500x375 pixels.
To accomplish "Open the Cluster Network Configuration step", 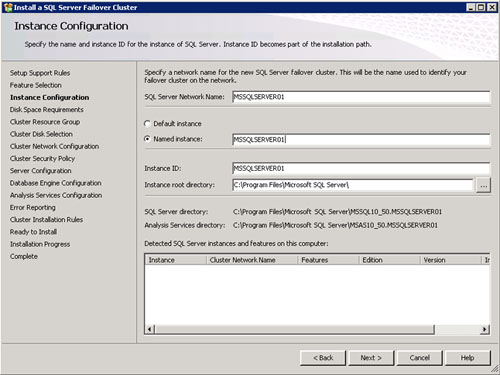I will [55, 146].
